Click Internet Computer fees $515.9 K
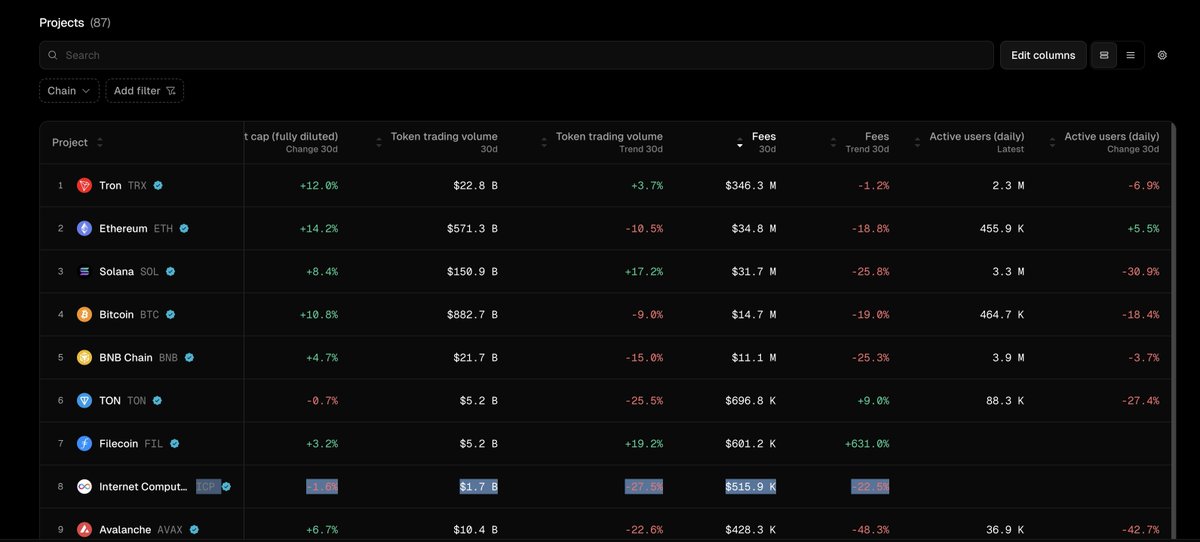 point(750,486)
